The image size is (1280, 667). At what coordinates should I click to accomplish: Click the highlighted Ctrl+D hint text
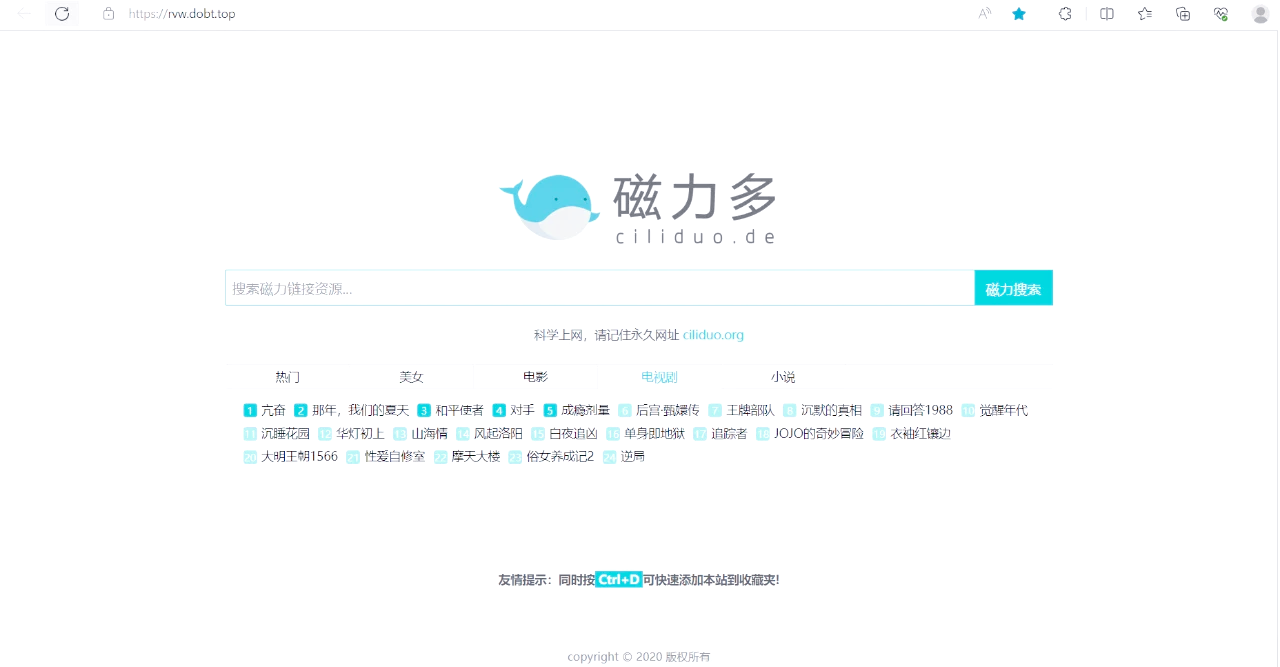pos(619,580)
